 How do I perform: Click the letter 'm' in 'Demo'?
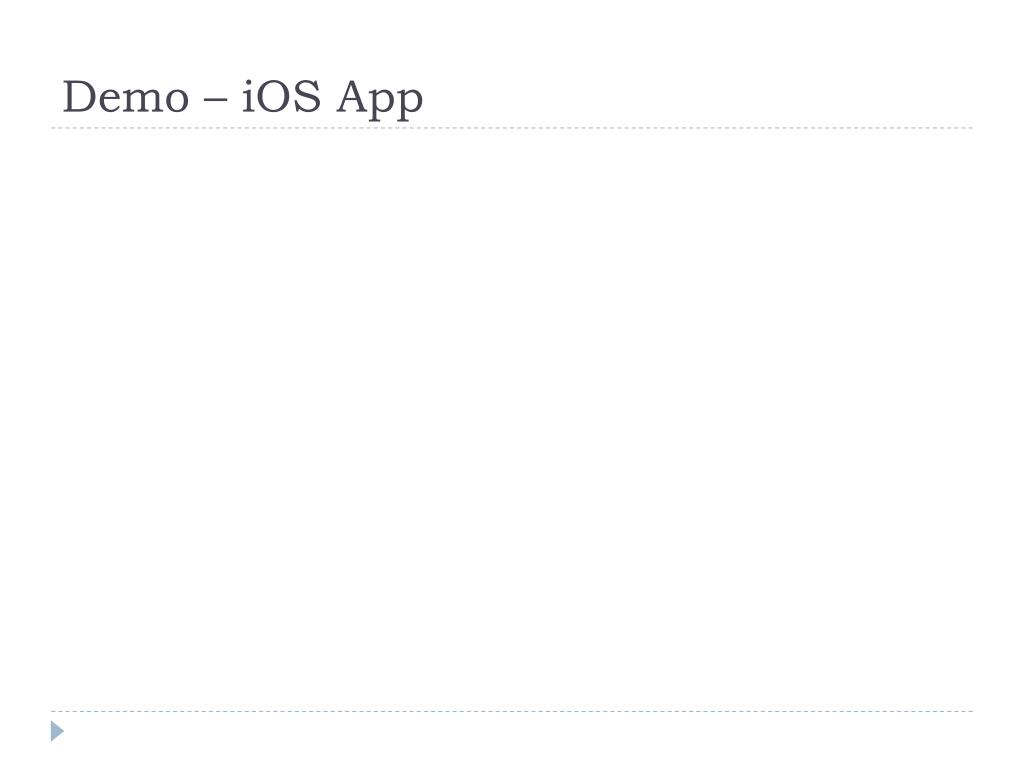tap(141, 102)
